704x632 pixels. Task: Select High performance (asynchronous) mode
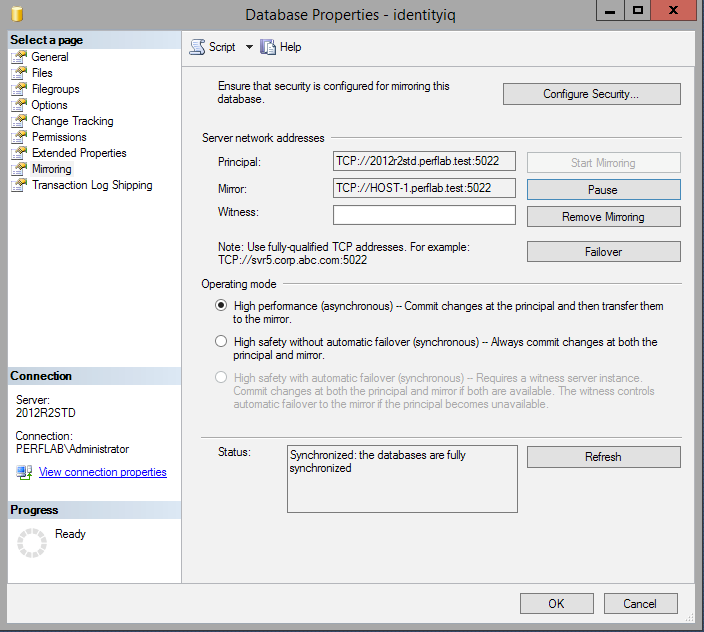click(x=221, y=305)
